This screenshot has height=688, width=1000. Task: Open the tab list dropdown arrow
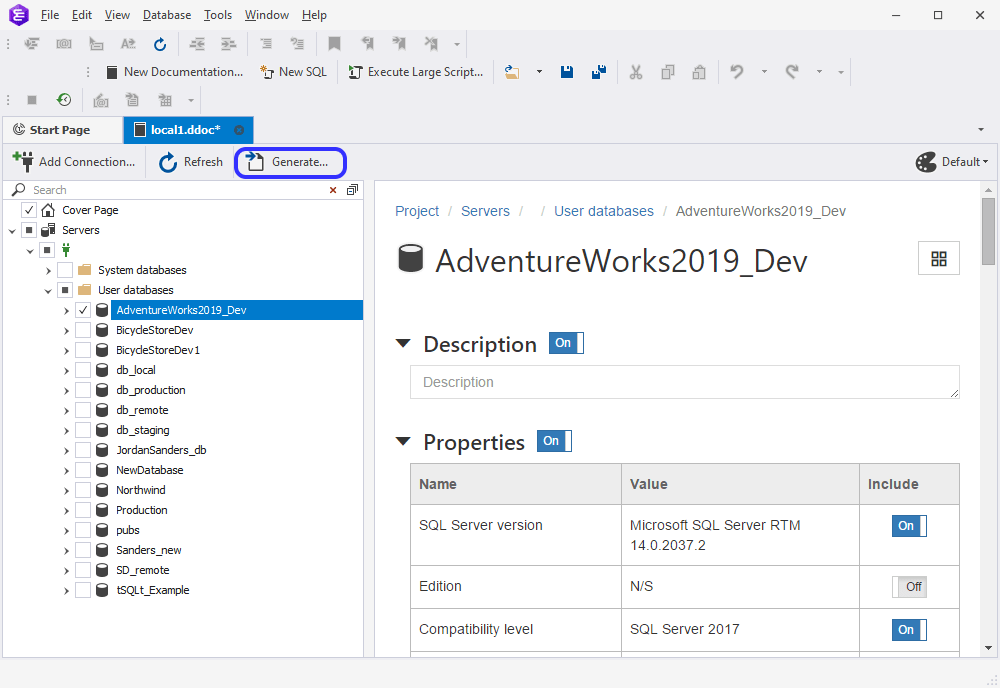coord(981,130)
